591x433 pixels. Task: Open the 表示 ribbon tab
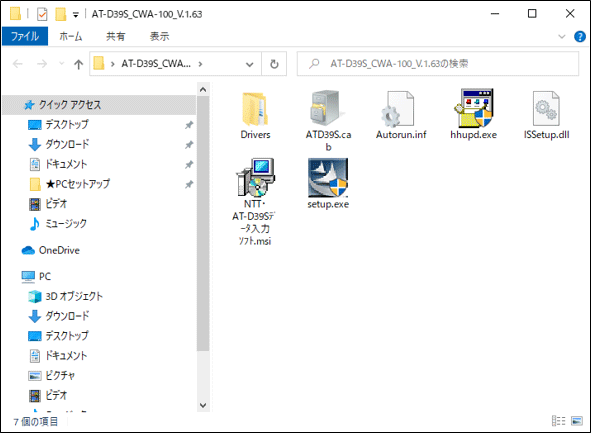pos(159,36)
